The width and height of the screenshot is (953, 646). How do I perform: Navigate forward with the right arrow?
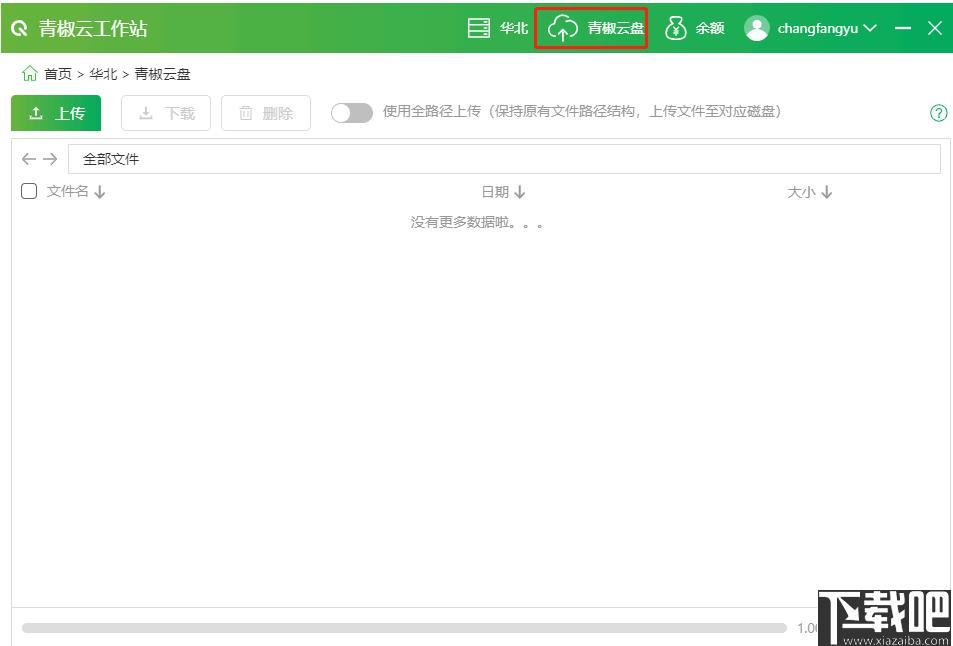[x=50, y=159]
